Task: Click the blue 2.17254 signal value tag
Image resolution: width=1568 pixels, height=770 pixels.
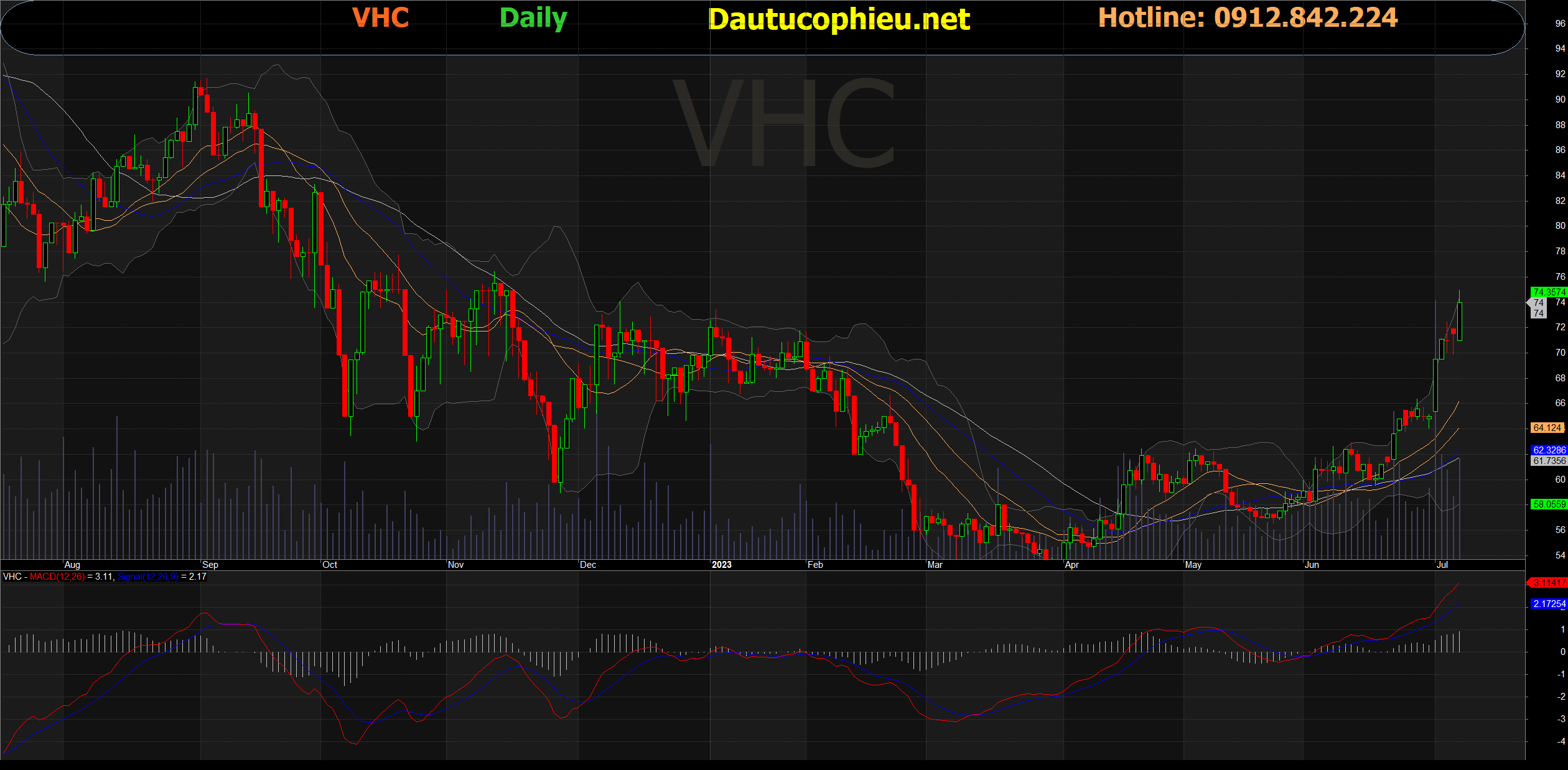Action: pyautogui.click(x=1549, y=604)
